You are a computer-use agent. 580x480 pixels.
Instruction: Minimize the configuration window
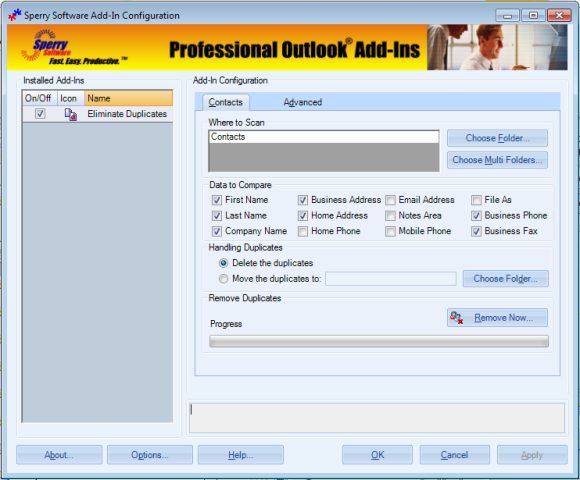[508, 16]
